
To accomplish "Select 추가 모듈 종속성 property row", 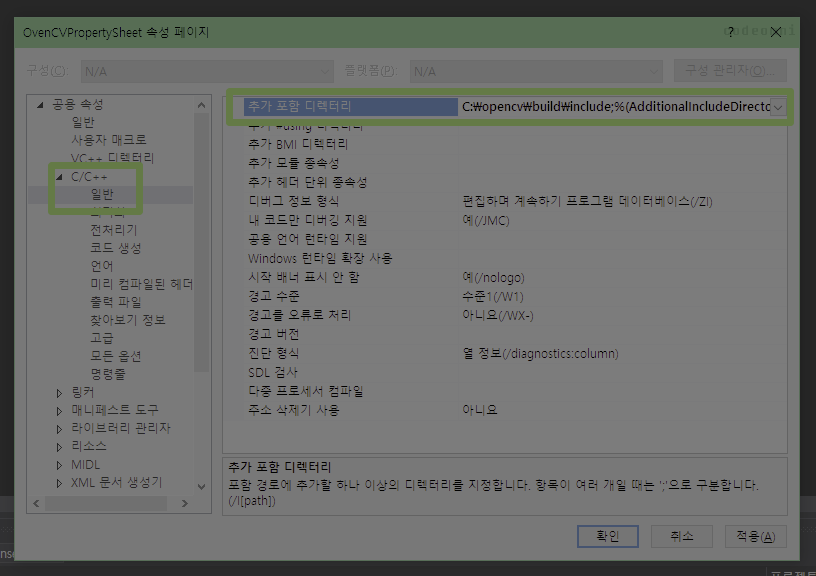I will 294,163.
